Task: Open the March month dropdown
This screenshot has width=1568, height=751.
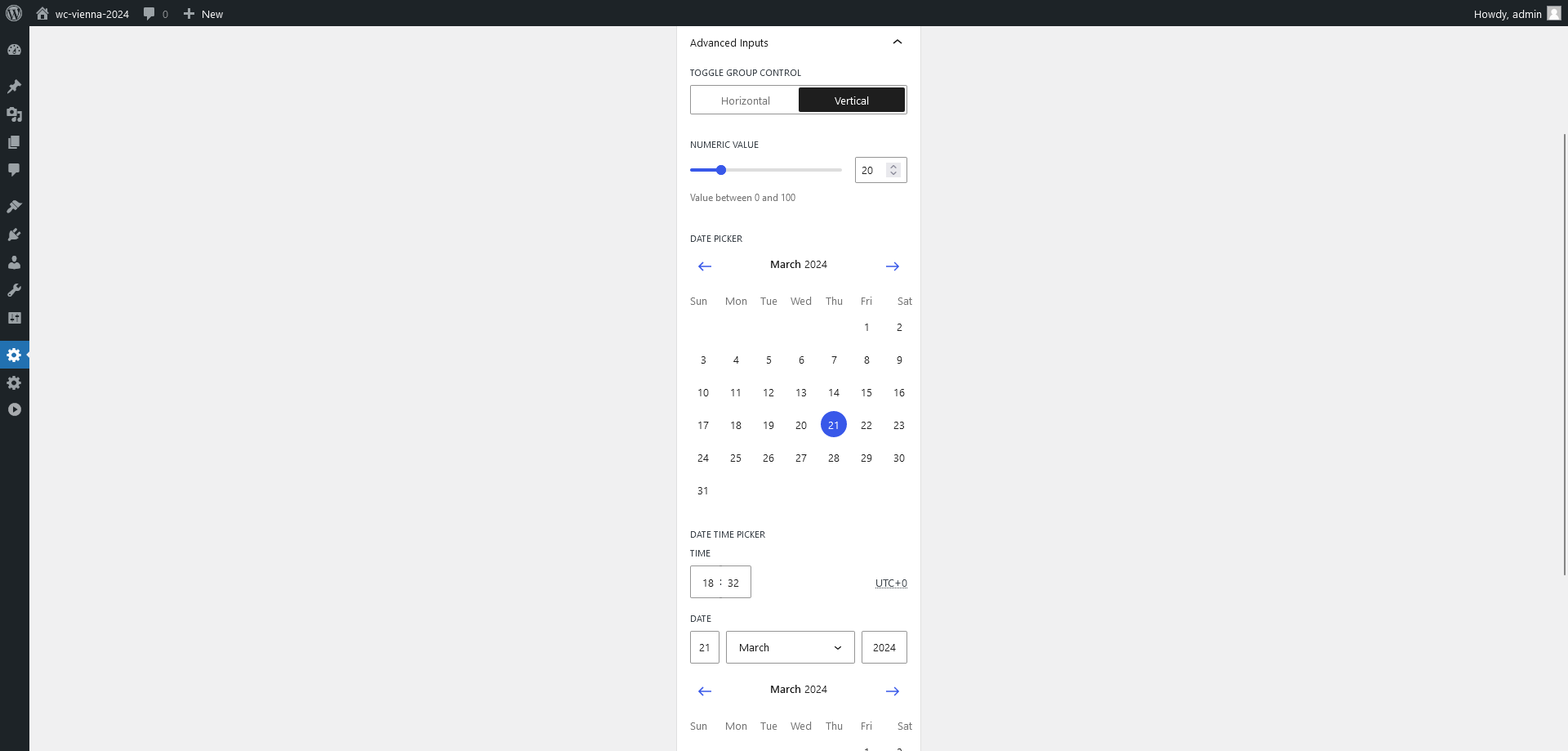Action: click(789, 646)
